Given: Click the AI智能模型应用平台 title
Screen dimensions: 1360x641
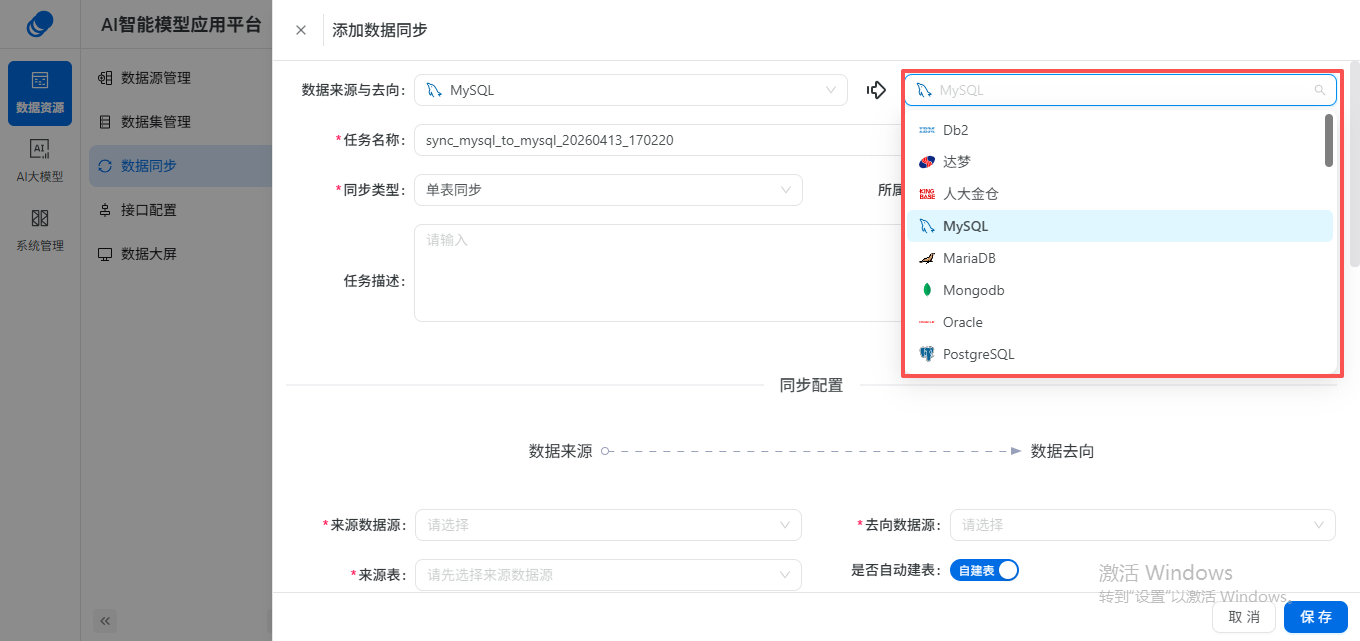Looking at the screenshot, I should click(180, 25).
